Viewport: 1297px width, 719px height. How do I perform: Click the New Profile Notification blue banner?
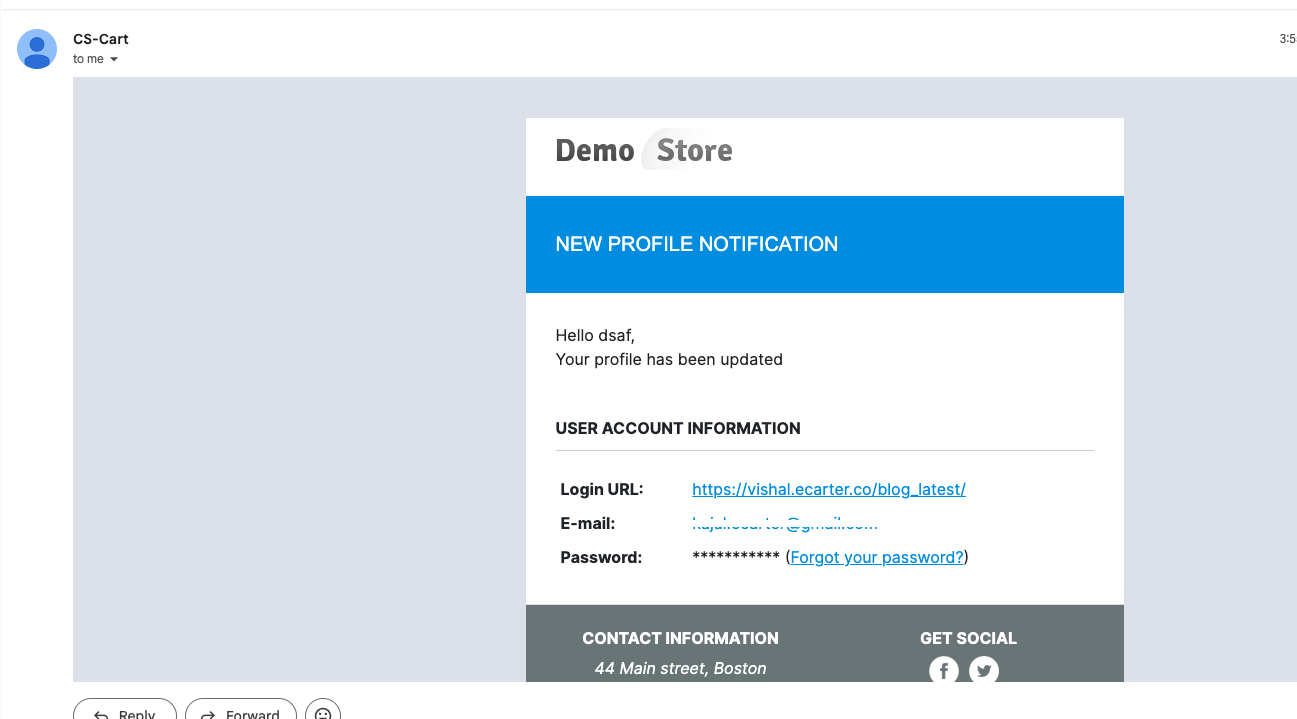click(824, 244)
